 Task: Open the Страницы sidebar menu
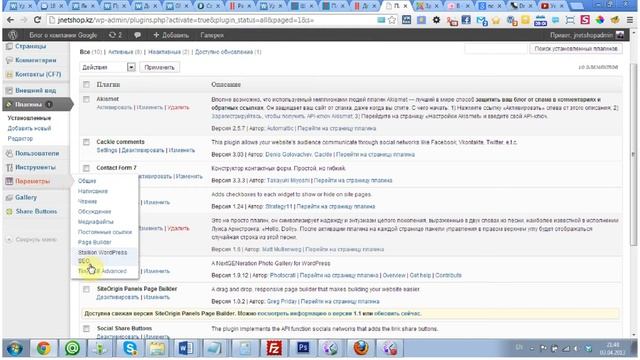coord(31,46)
